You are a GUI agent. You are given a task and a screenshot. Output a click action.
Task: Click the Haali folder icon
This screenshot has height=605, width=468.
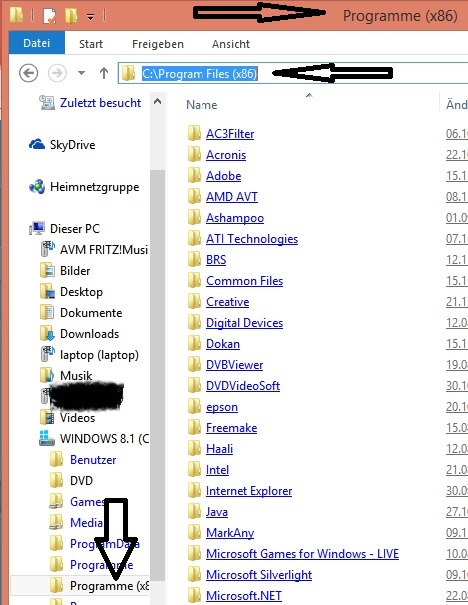[x=194, y=449]
